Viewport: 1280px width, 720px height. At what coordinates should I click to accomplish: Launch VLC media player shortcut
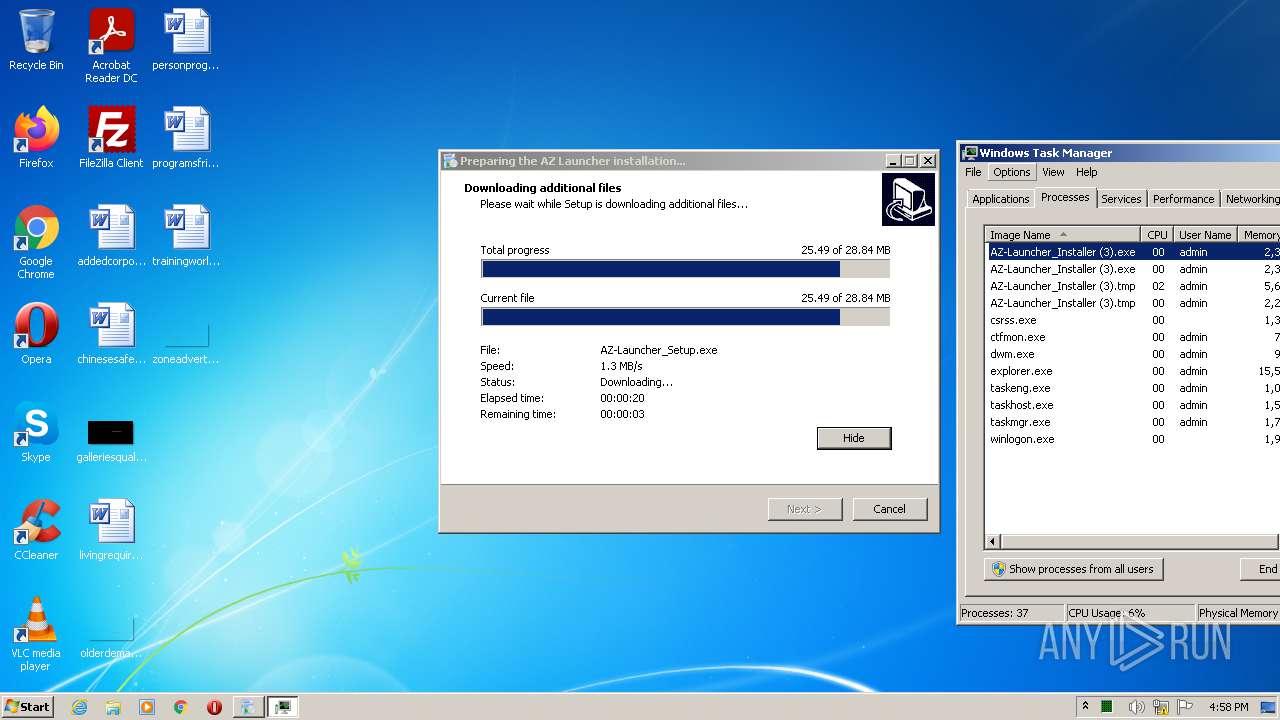[x=36, y=634]
